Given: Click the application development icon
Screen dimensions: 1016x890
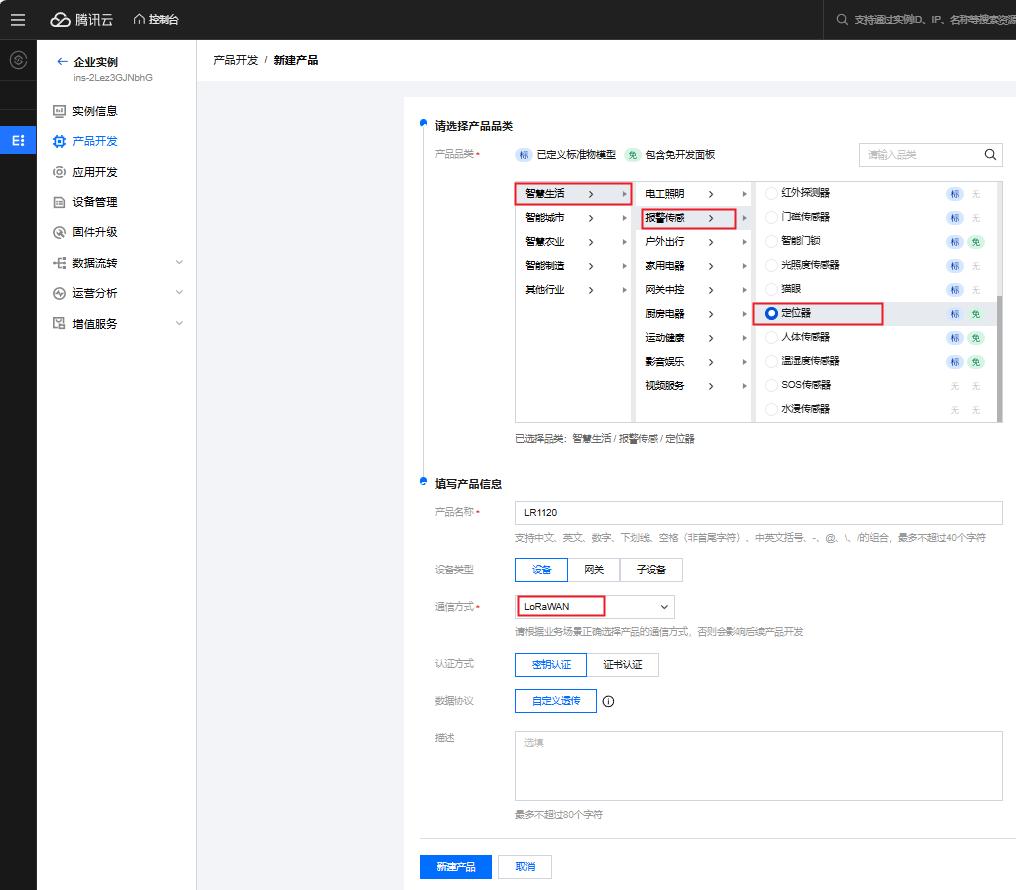Looking at the screenshot, I should 59,172.
